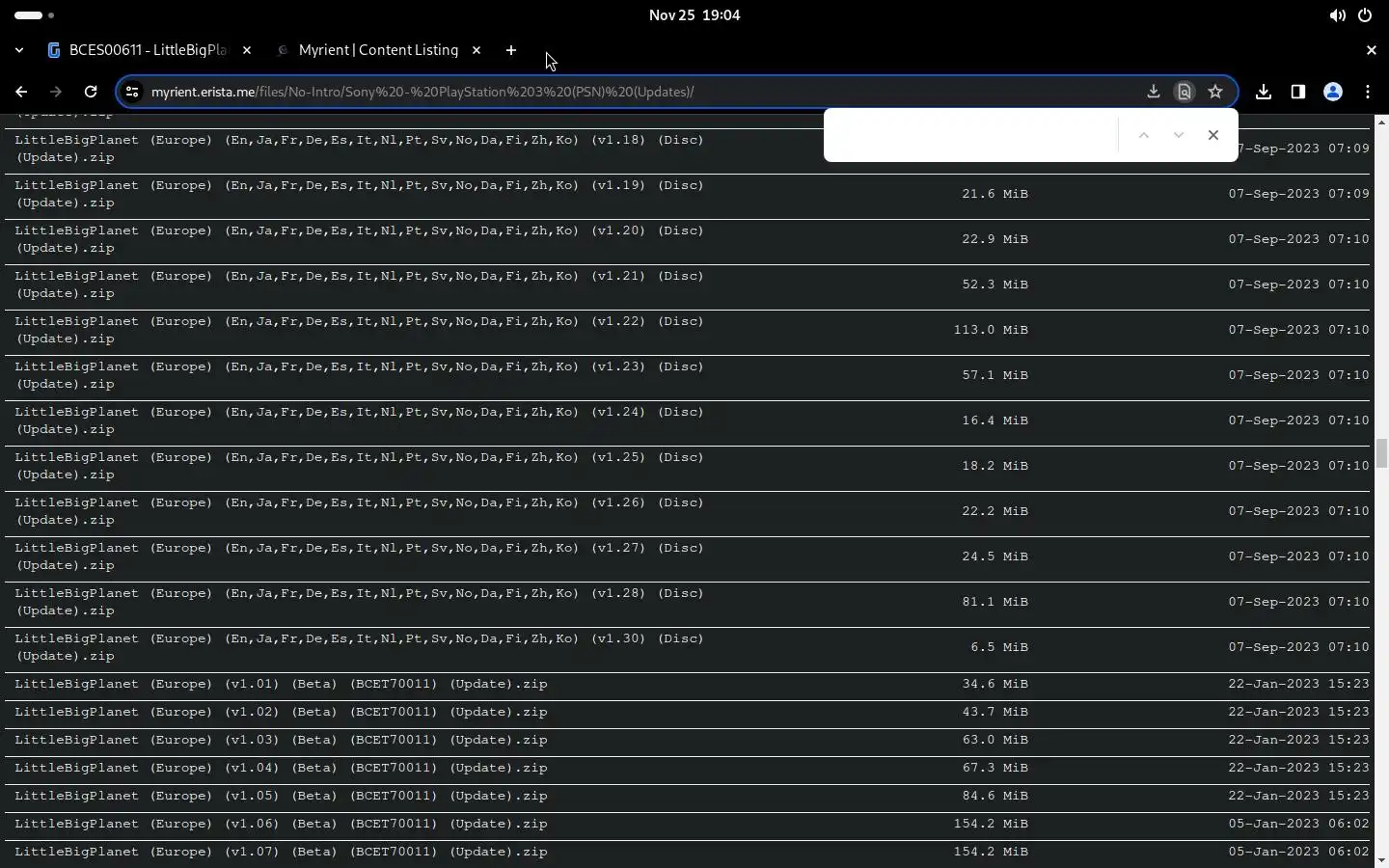The image size is (1389, 868).
Task: Download LittleBigPlanet v1.20 Disc Update zip
Action: coord(359,239)
